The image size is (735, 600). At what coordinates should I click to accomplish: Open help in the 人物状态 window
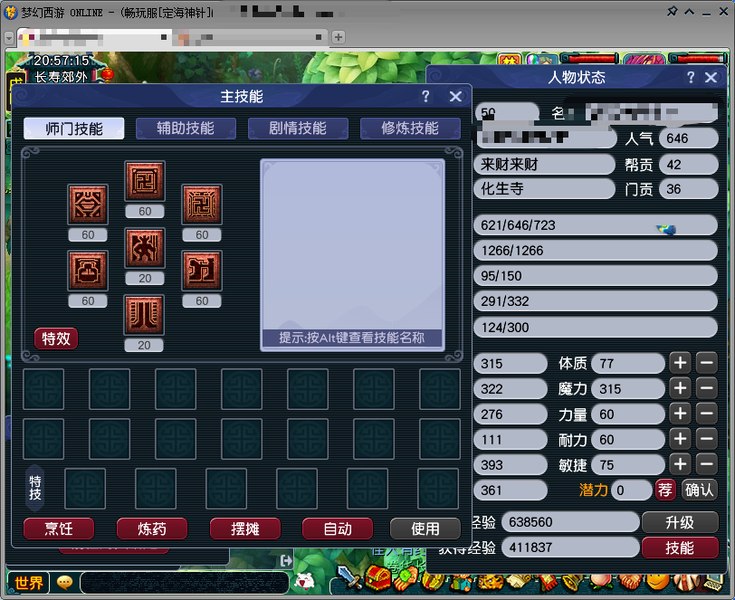[691, 77]
